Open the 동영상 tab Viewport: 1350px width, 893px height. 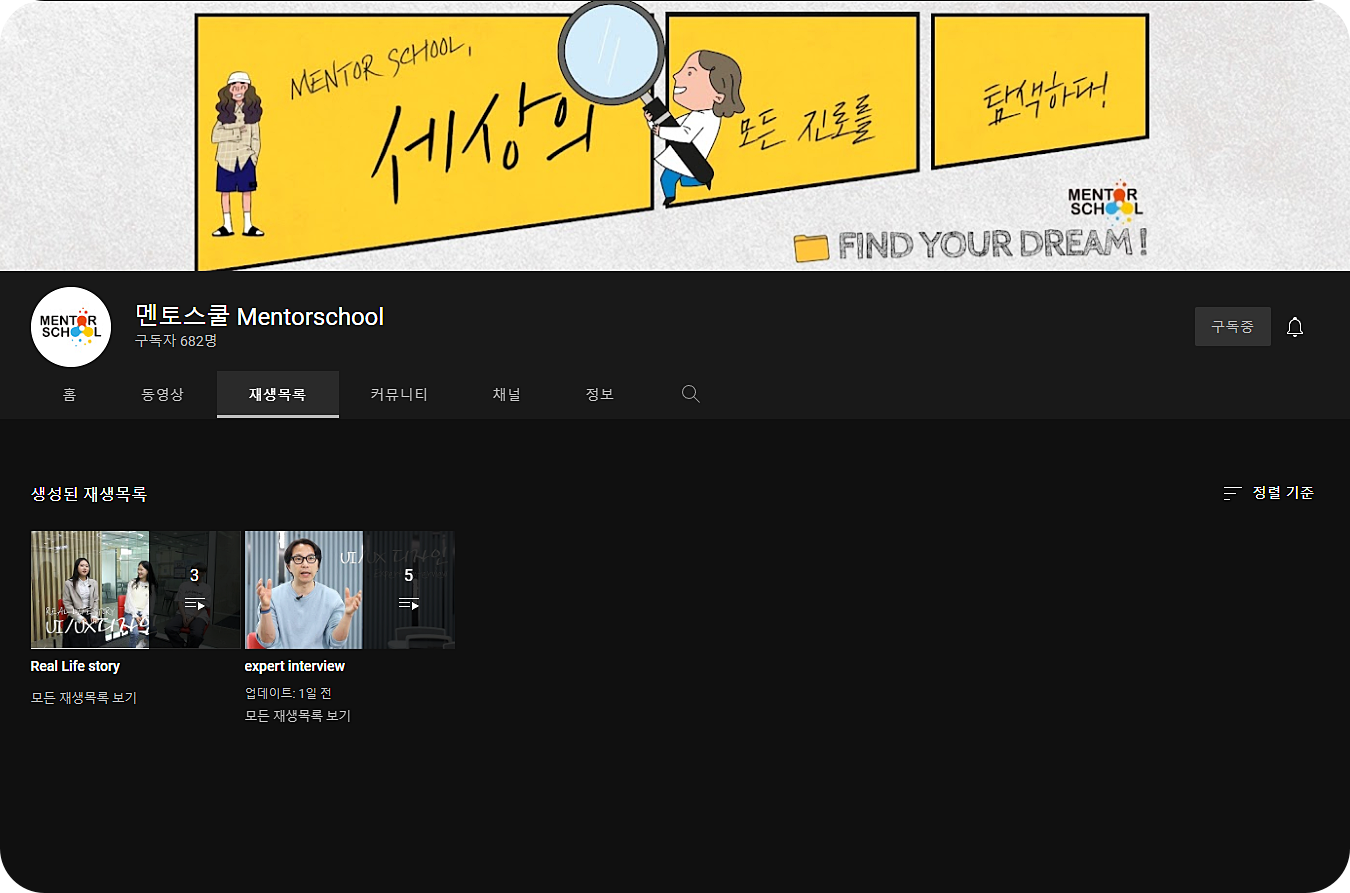point(162,394)
